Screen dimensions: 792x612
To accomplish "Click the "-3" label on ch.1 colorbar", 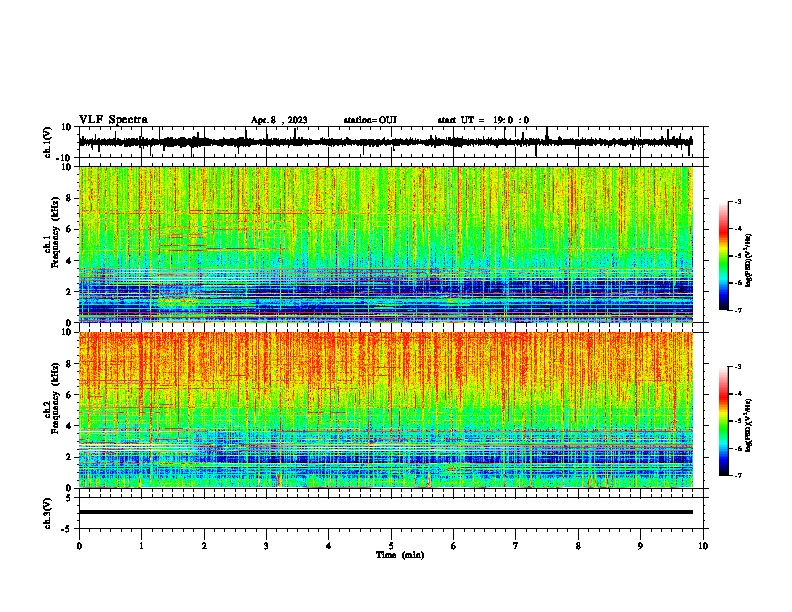I will tap(738, 202).
